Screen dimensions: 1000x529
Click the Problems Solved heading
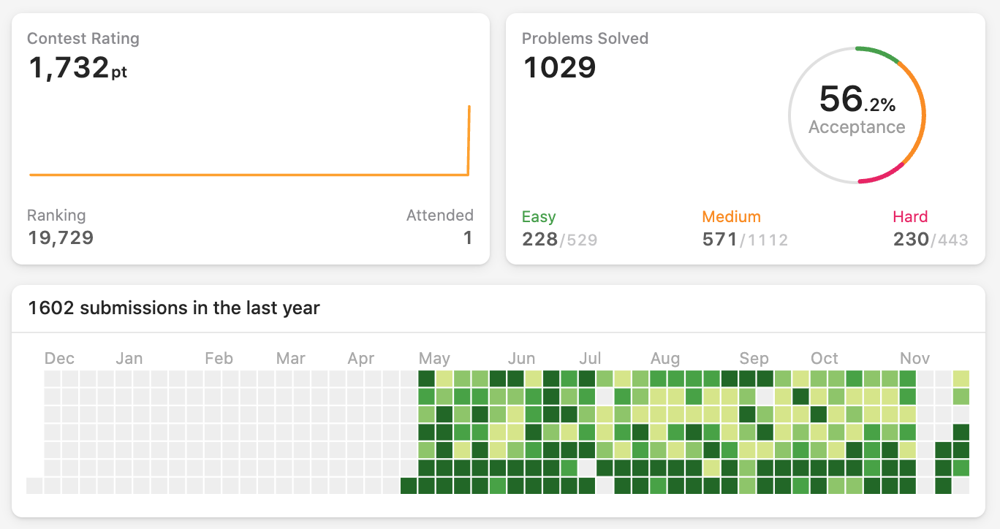(585, 39)
